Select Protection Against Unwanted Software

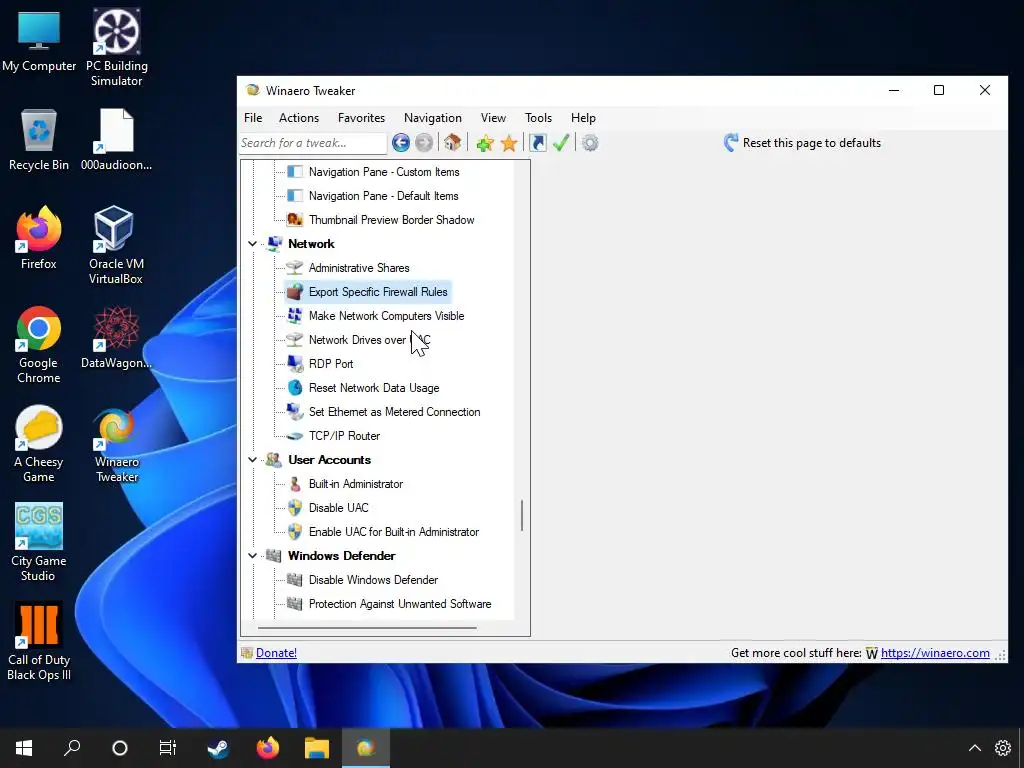(400, 603)
